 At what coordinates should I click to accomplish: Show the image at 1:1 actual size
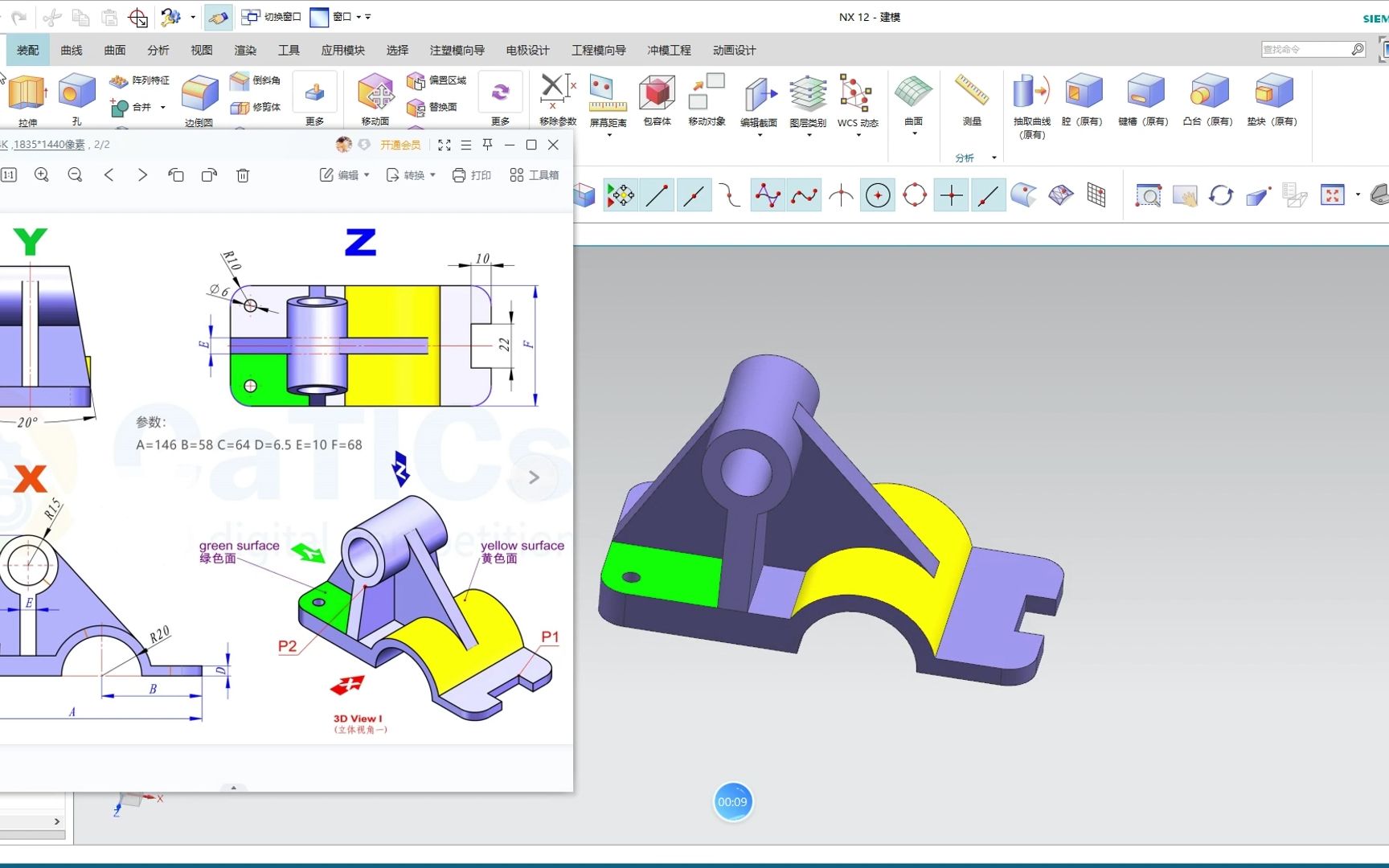[9, 175]
